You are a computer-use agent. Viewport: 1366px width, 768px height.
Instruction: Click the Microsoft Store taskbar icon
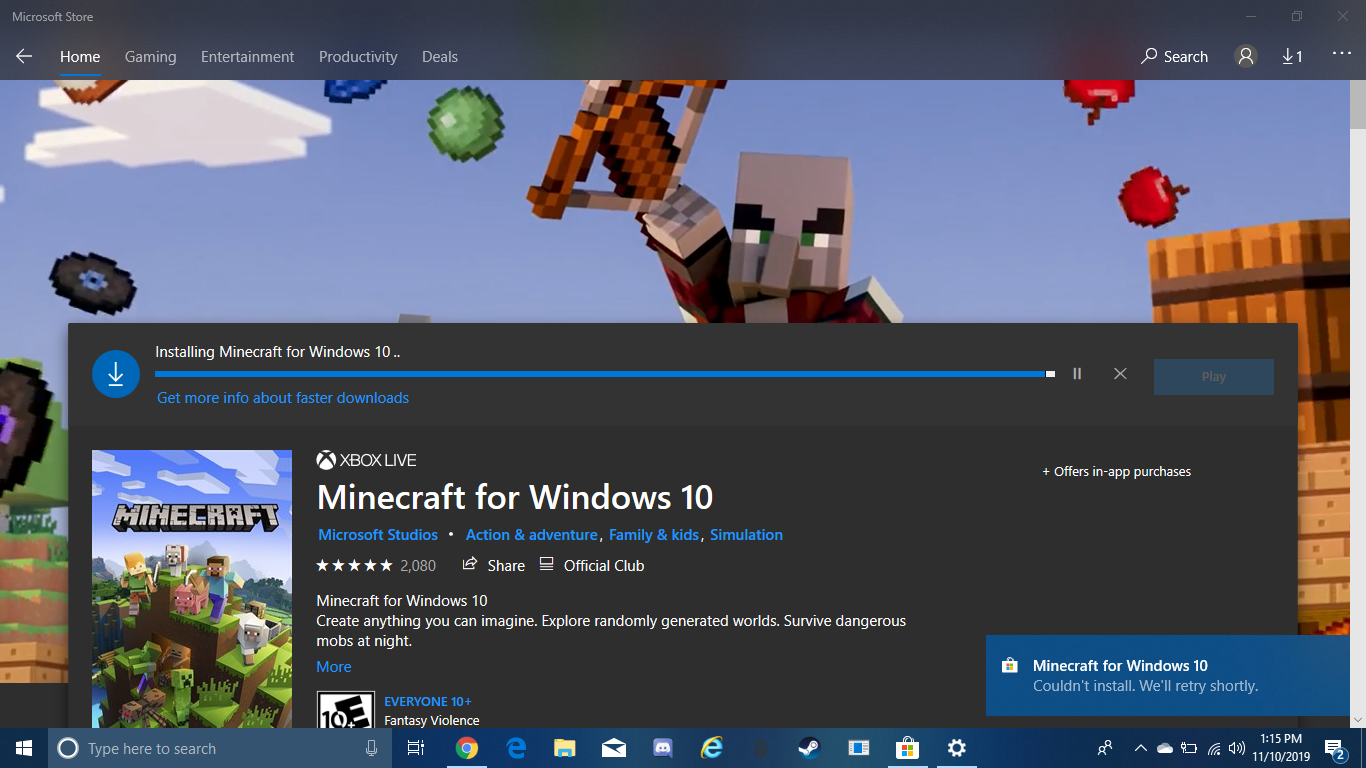[907, 748]
